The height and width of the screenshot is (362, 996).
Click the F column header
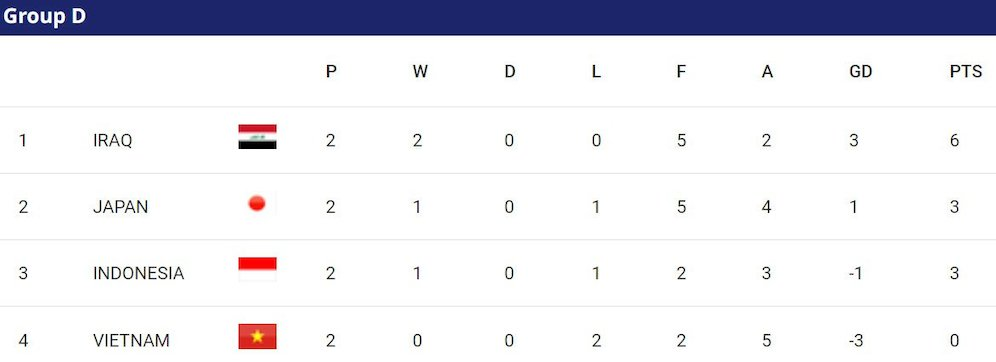tap(681, 72)
